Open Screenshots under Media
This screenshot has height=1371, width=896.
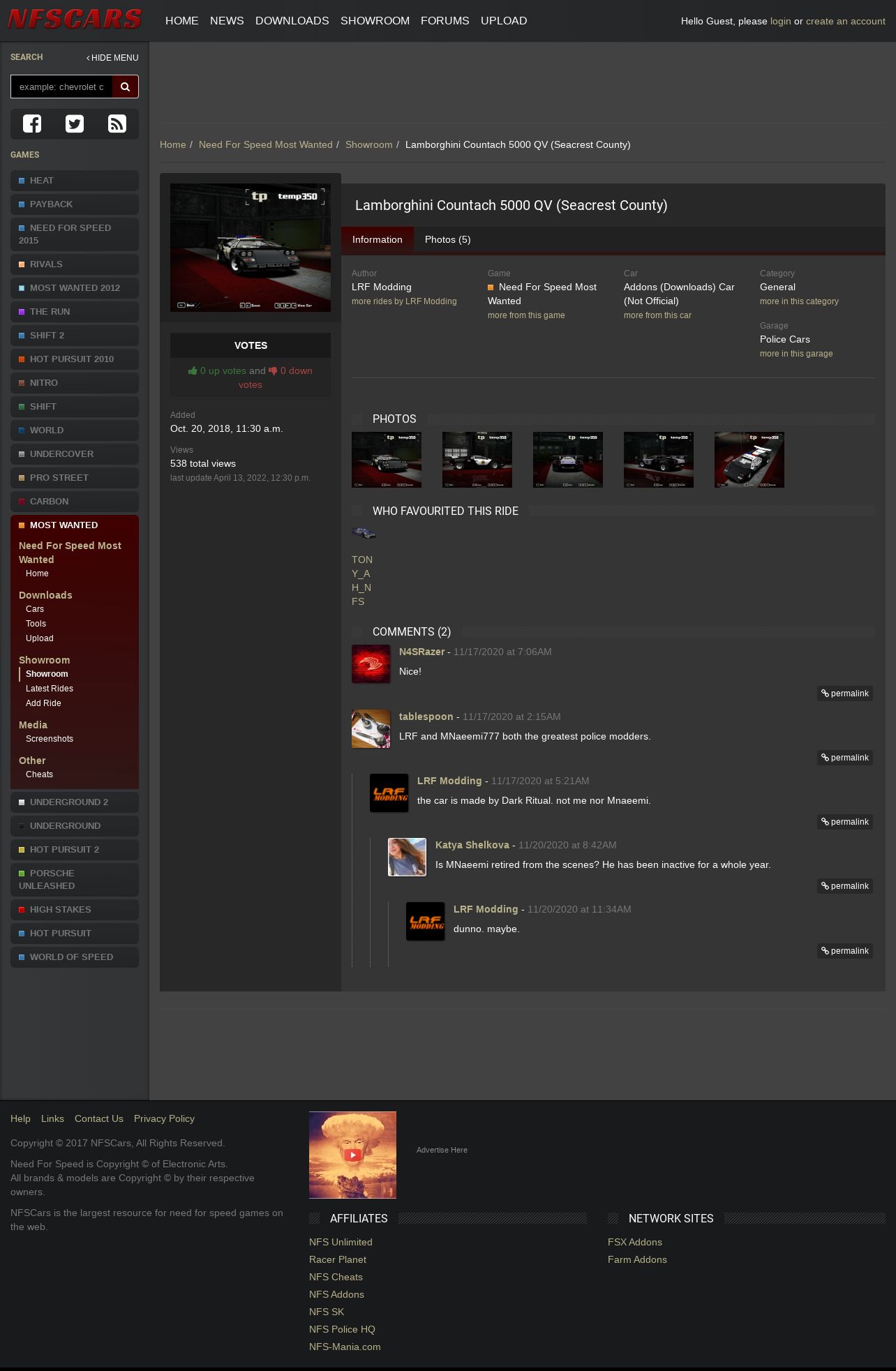click(50, 739)
